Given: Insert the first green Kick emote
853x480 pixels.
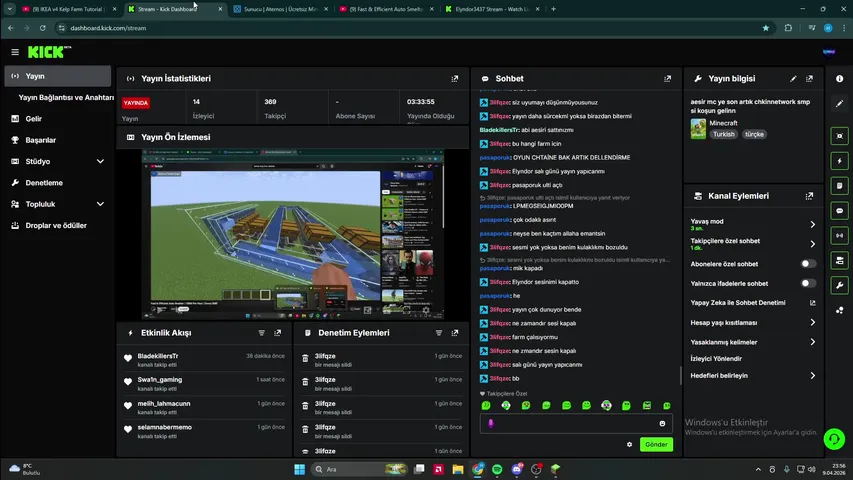Looking at the screenshot, I should click(x=486, y=405).
